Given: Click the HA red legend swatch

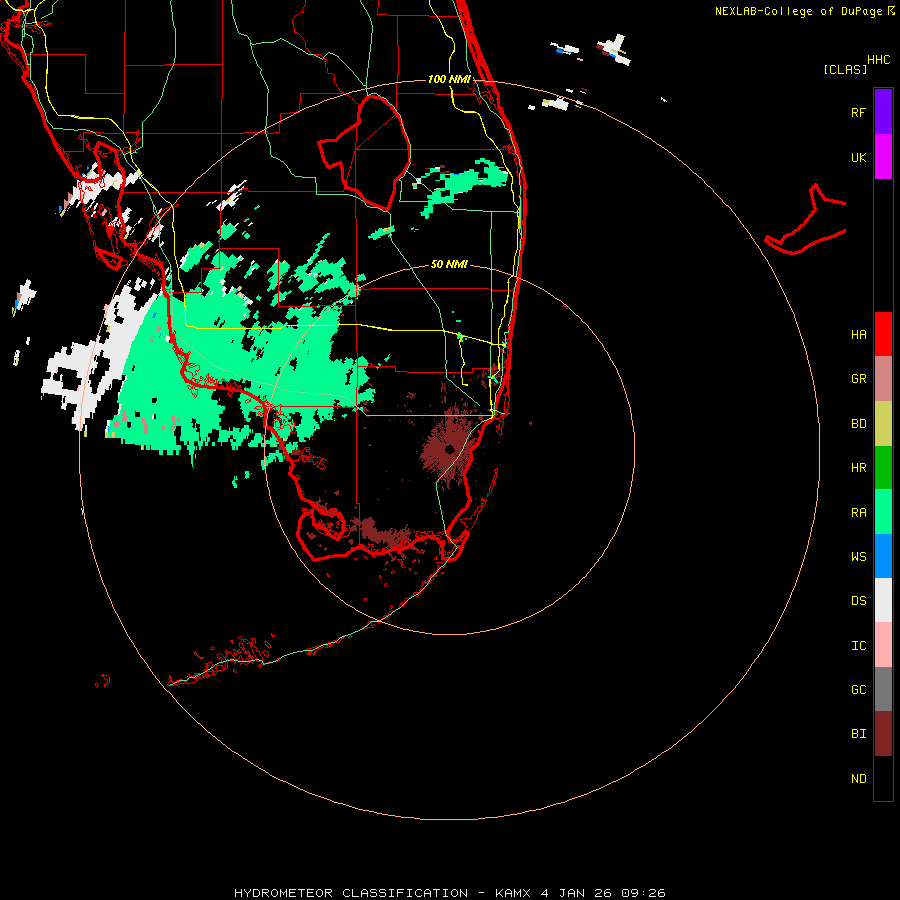Looking at the screenshot, I should (883, 334).
